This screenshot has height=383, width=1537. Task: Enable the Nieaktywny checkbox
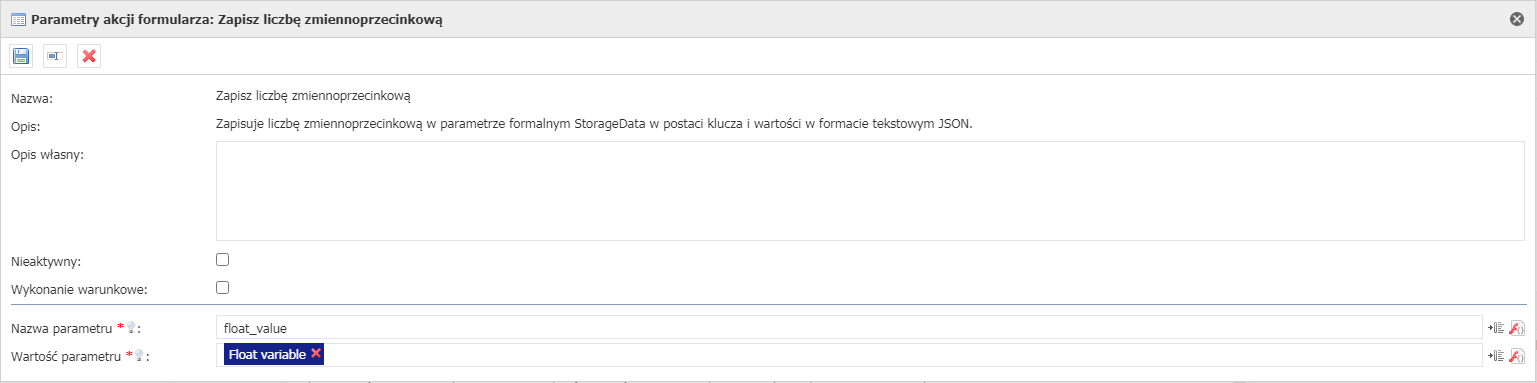click(223, 260)
